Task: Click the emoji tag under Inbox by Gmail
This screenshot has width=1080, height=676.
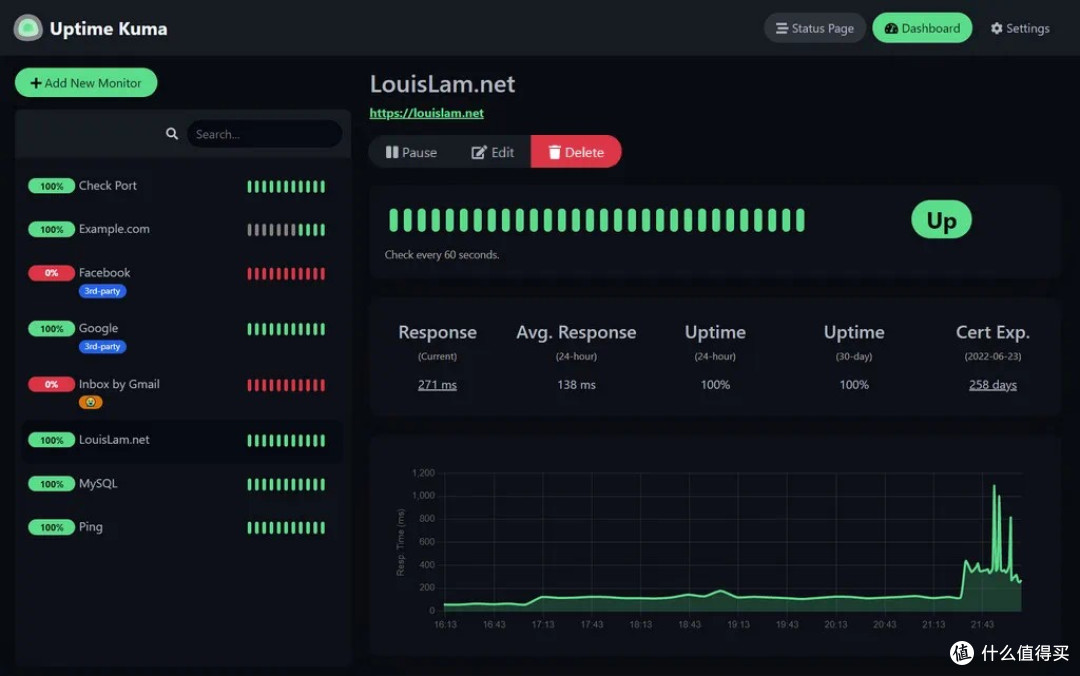Action: [x=90, y=402]
